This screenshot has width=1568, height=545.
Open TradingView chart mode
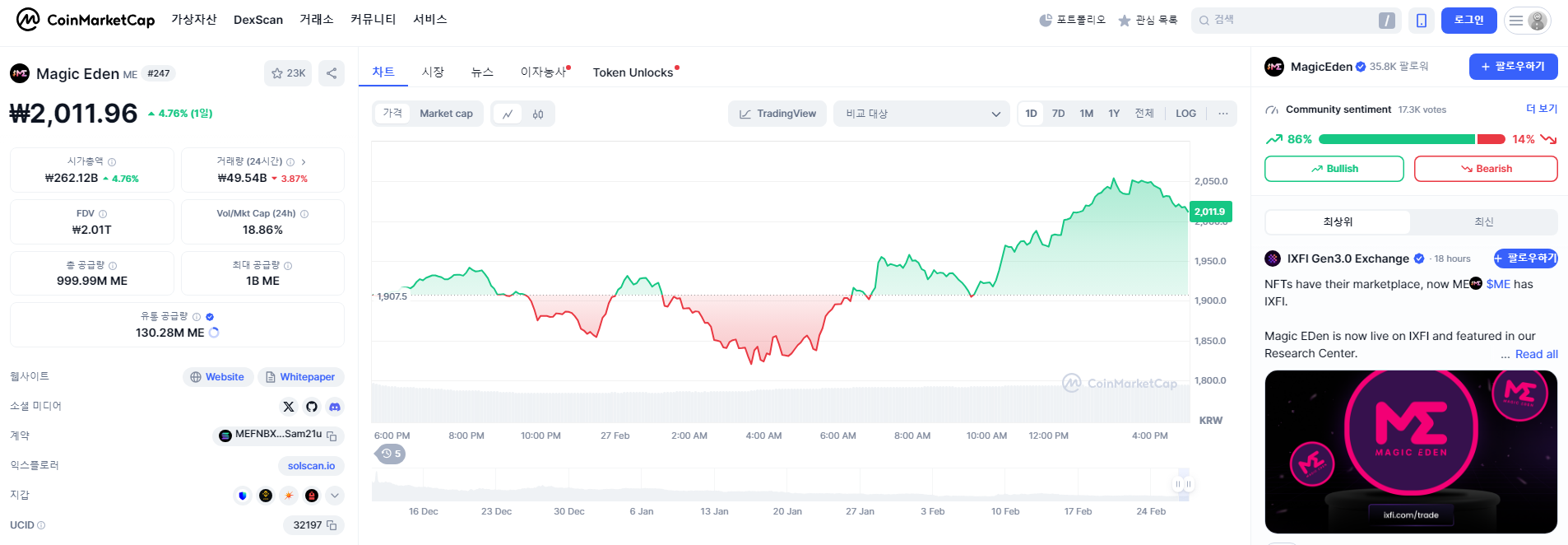[x=777, y=114]
